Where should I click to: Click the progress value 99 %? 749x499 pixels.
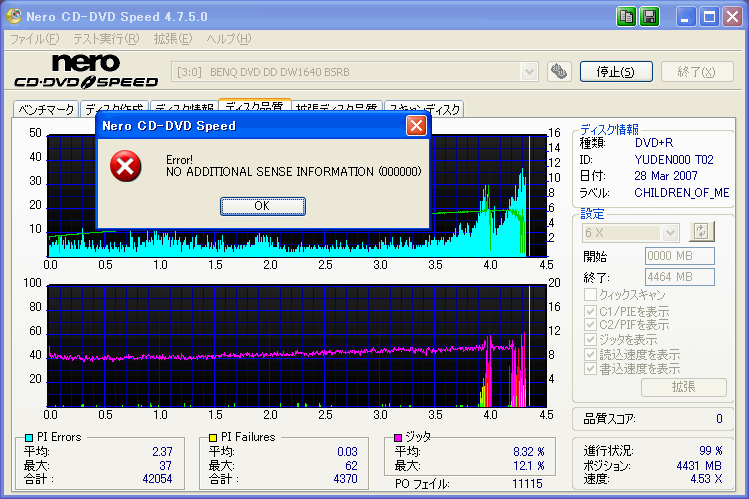click(711, 451)
